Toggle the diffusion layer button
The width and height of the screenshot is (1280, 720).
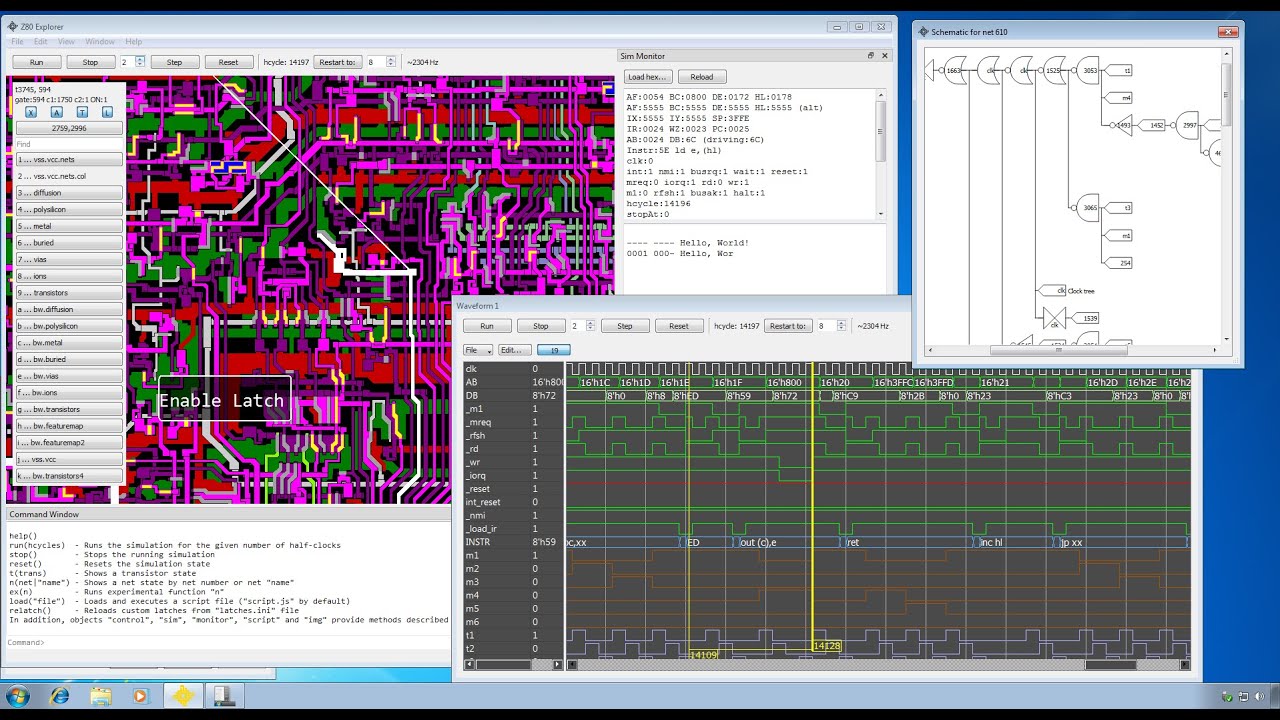[69, 193]
